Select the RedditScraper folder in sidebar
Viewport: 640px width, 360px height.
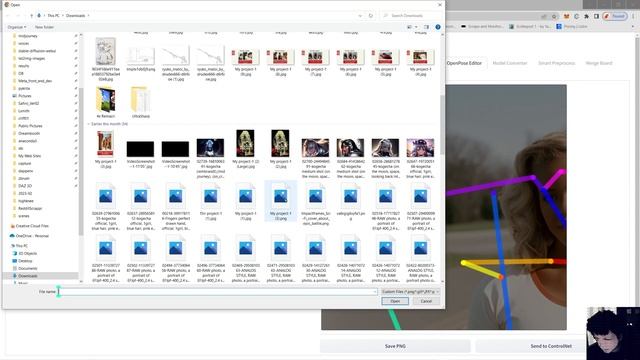coord(27,209)
